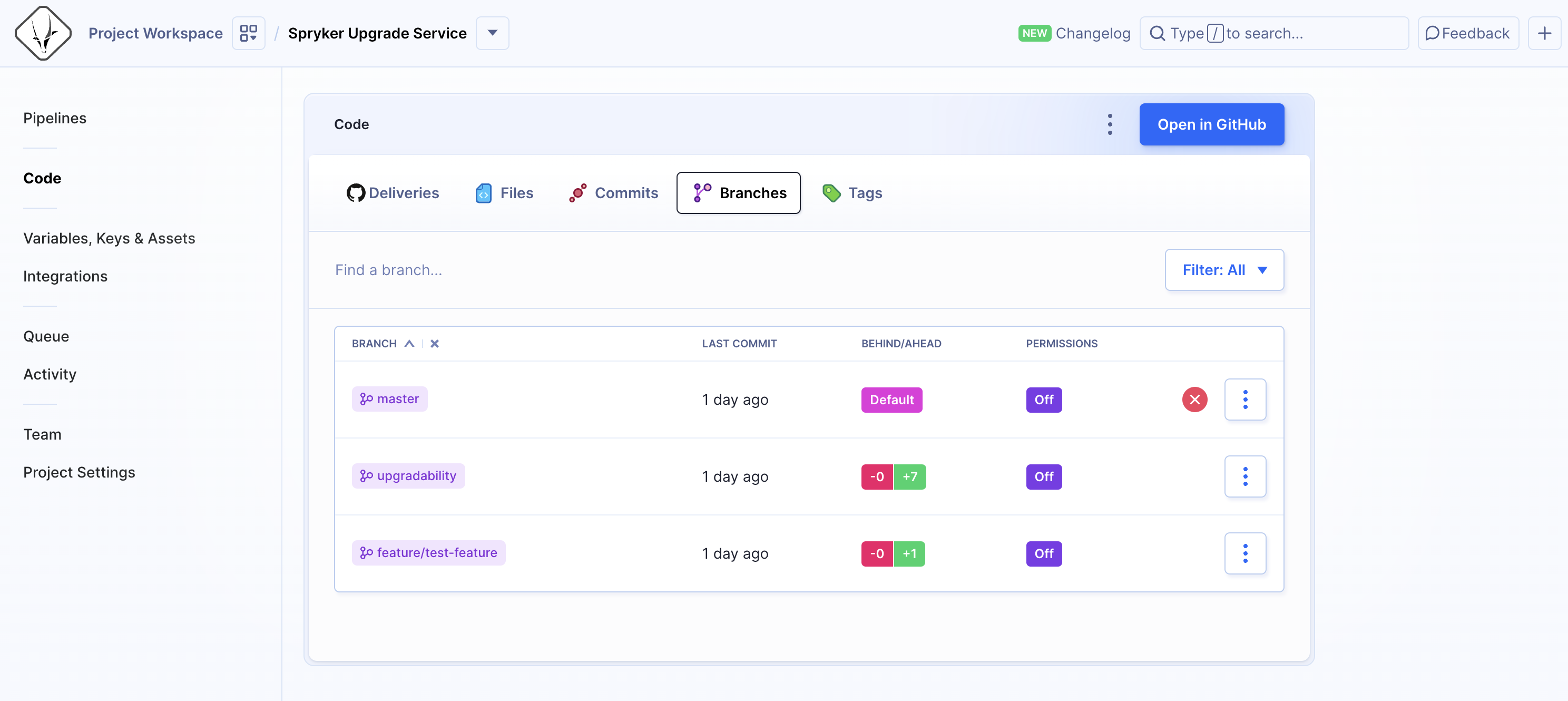This screenshot has height=701, width=1568.
Task: Open Integrations in the sidebar
Action: (65, 277)
